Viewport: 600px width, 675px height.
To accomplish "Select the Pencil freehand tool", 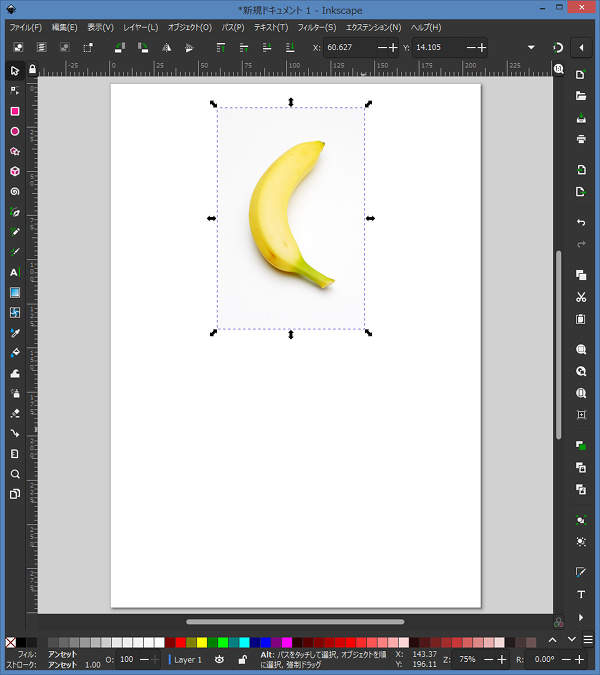I will pos(15,232).
